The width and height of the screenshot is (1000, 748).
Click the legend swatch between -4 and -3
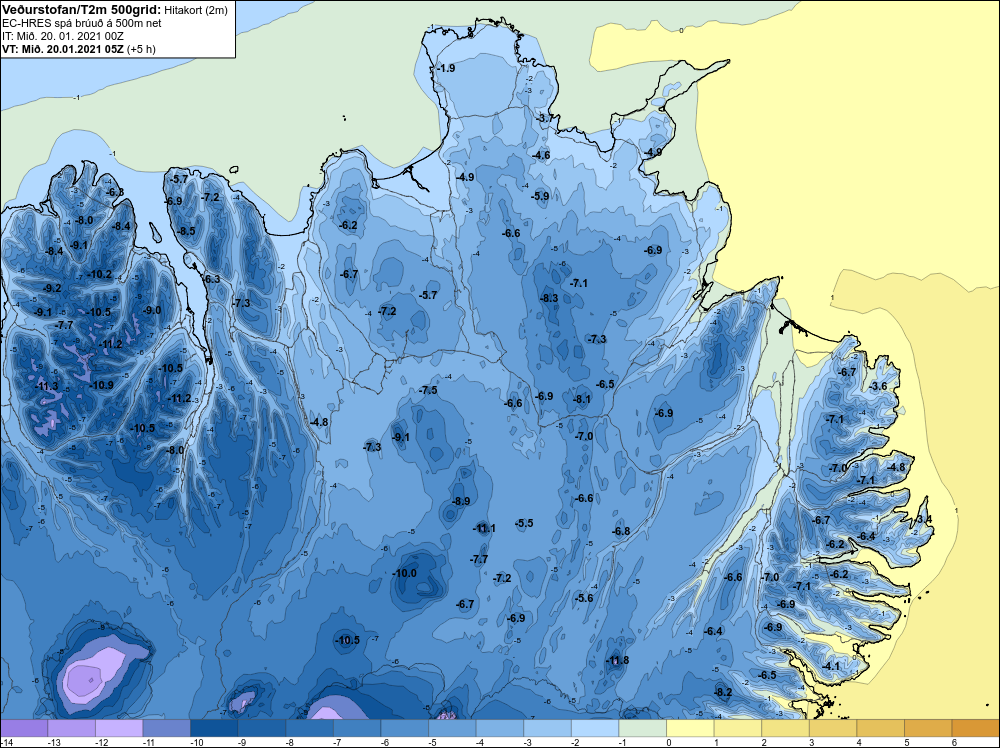click(500, 728)
